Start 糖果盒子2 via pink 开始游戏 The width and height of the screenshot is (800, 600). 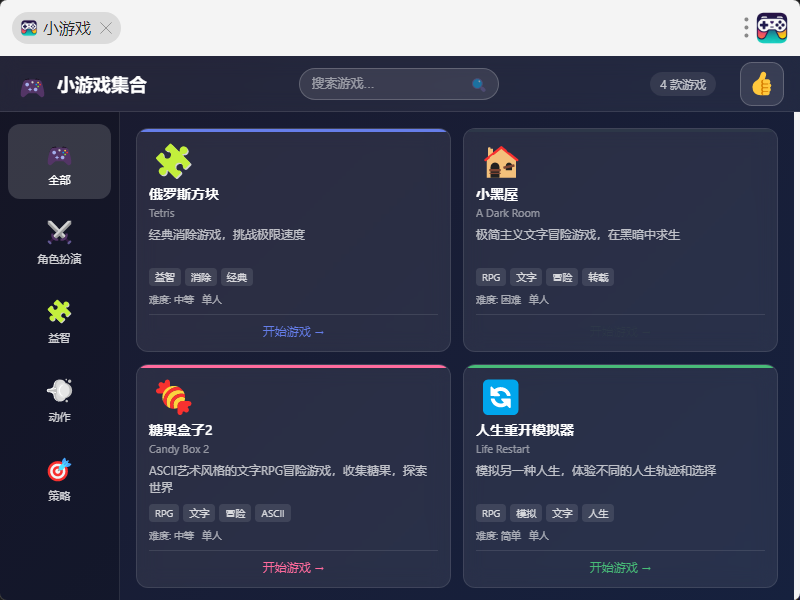[293, 568]
